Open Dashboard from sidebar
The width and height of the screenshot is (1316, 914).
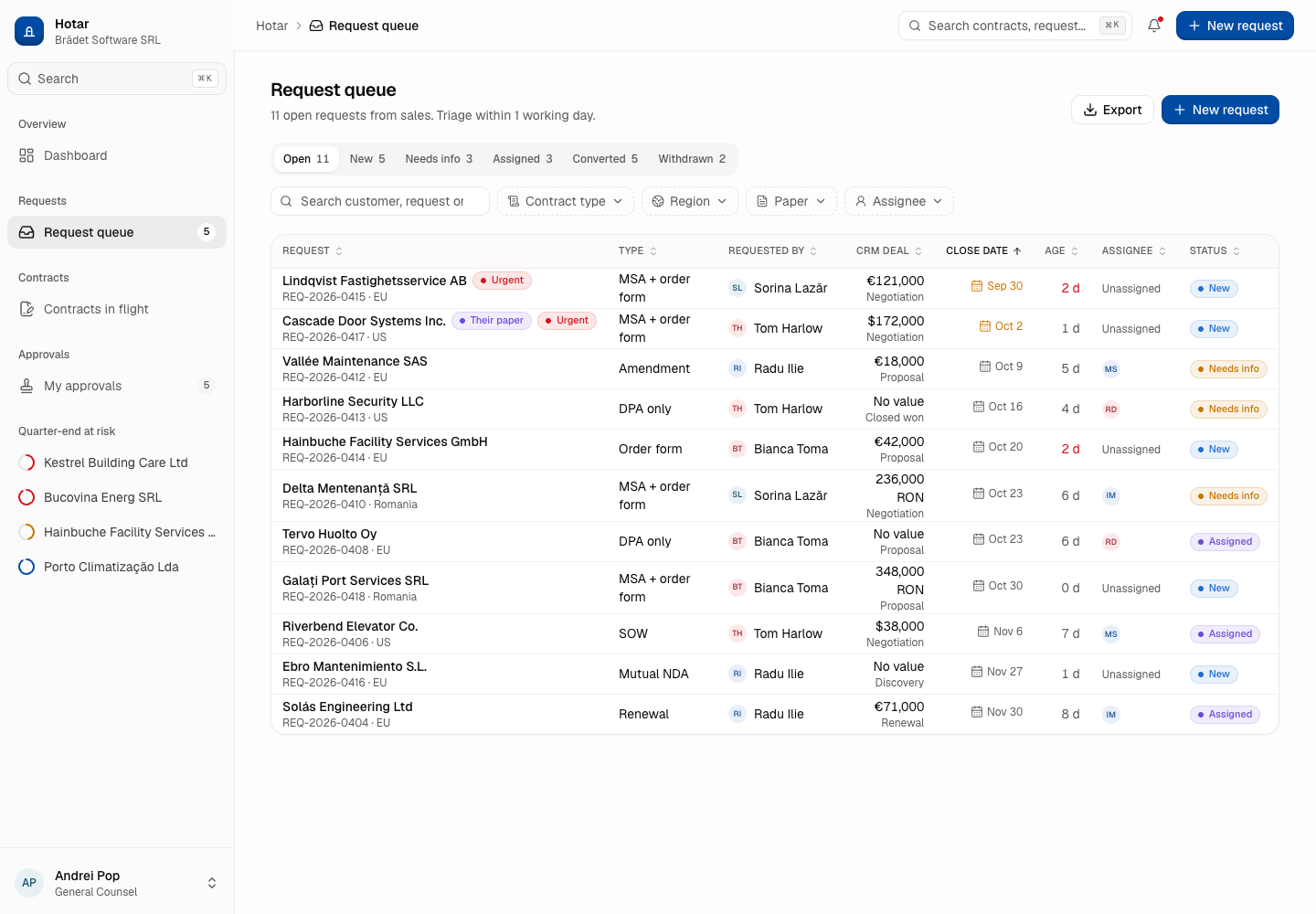point(117,155)
